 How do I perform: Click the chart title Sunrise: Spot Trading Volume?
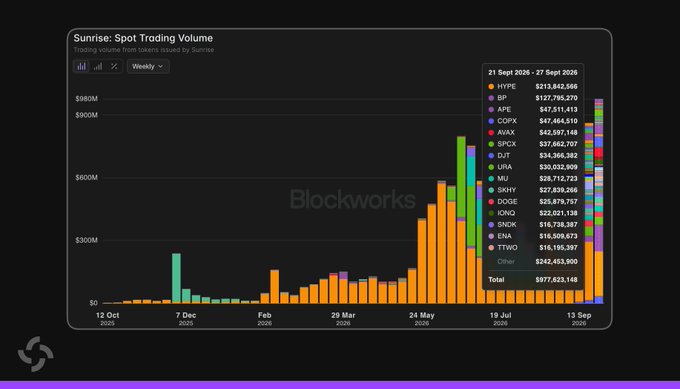[143, 38]
